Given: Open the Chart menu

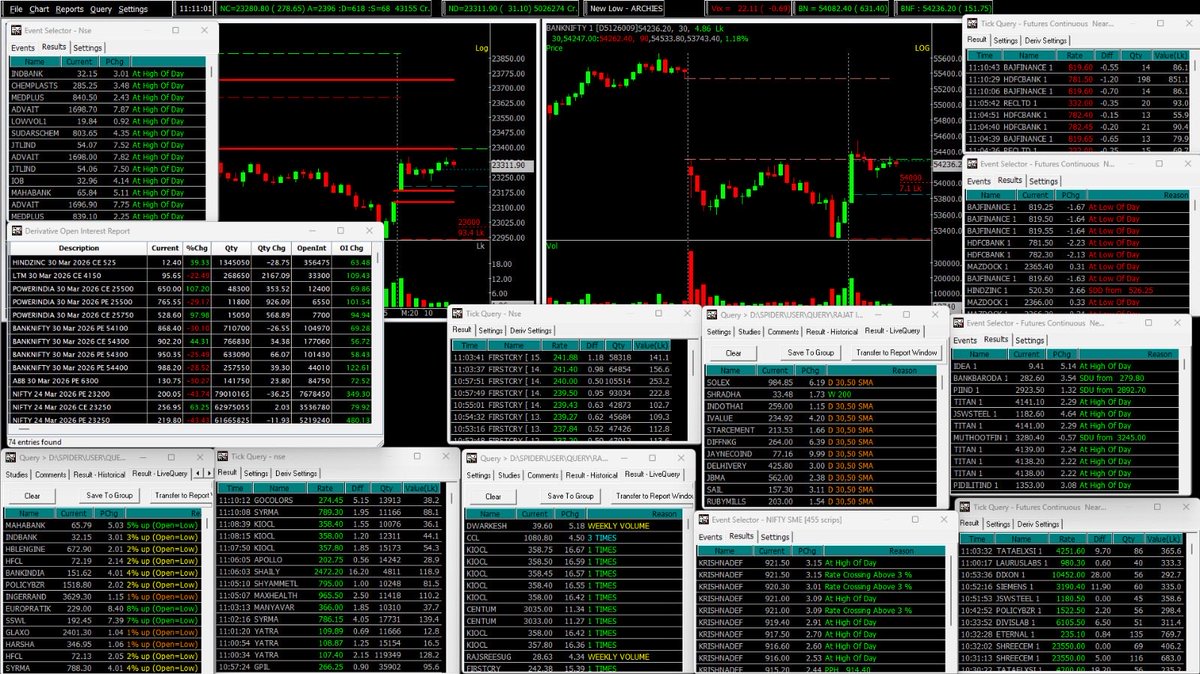Looking at the screenshot, I should click(x=39, y=8).
